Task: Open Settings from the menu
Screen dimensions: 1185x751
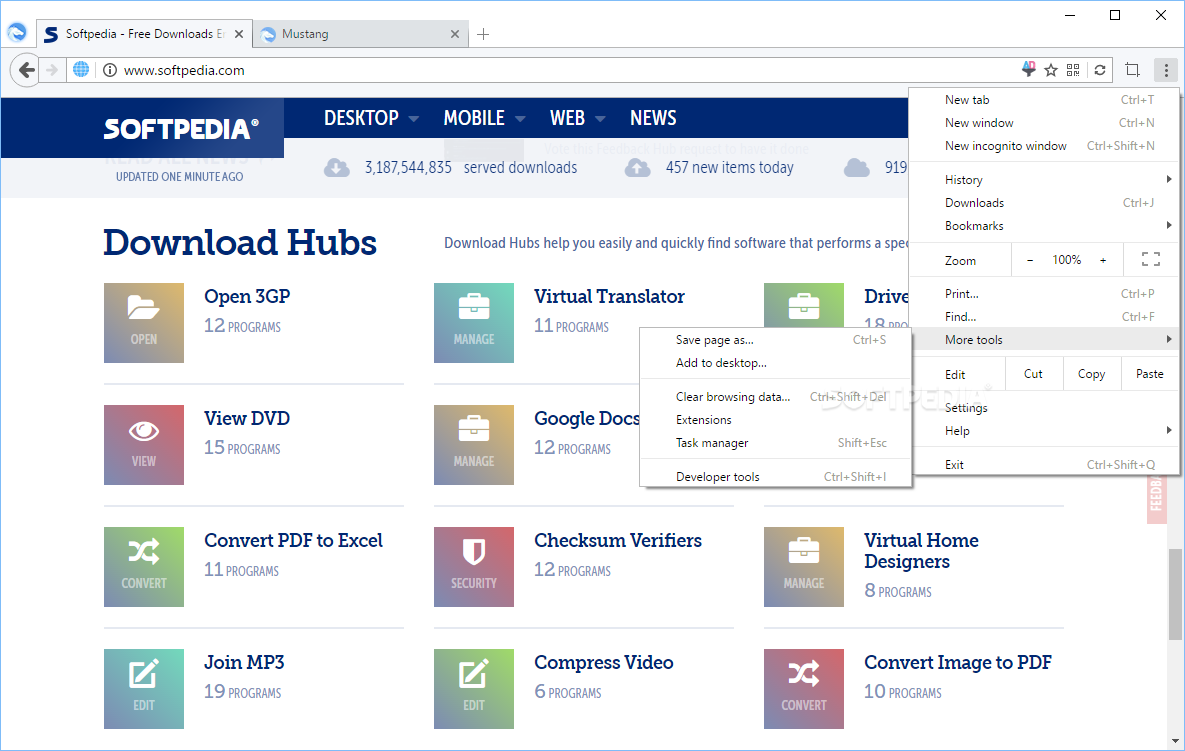Action: pyautogui.click(x=1044, y=408)
